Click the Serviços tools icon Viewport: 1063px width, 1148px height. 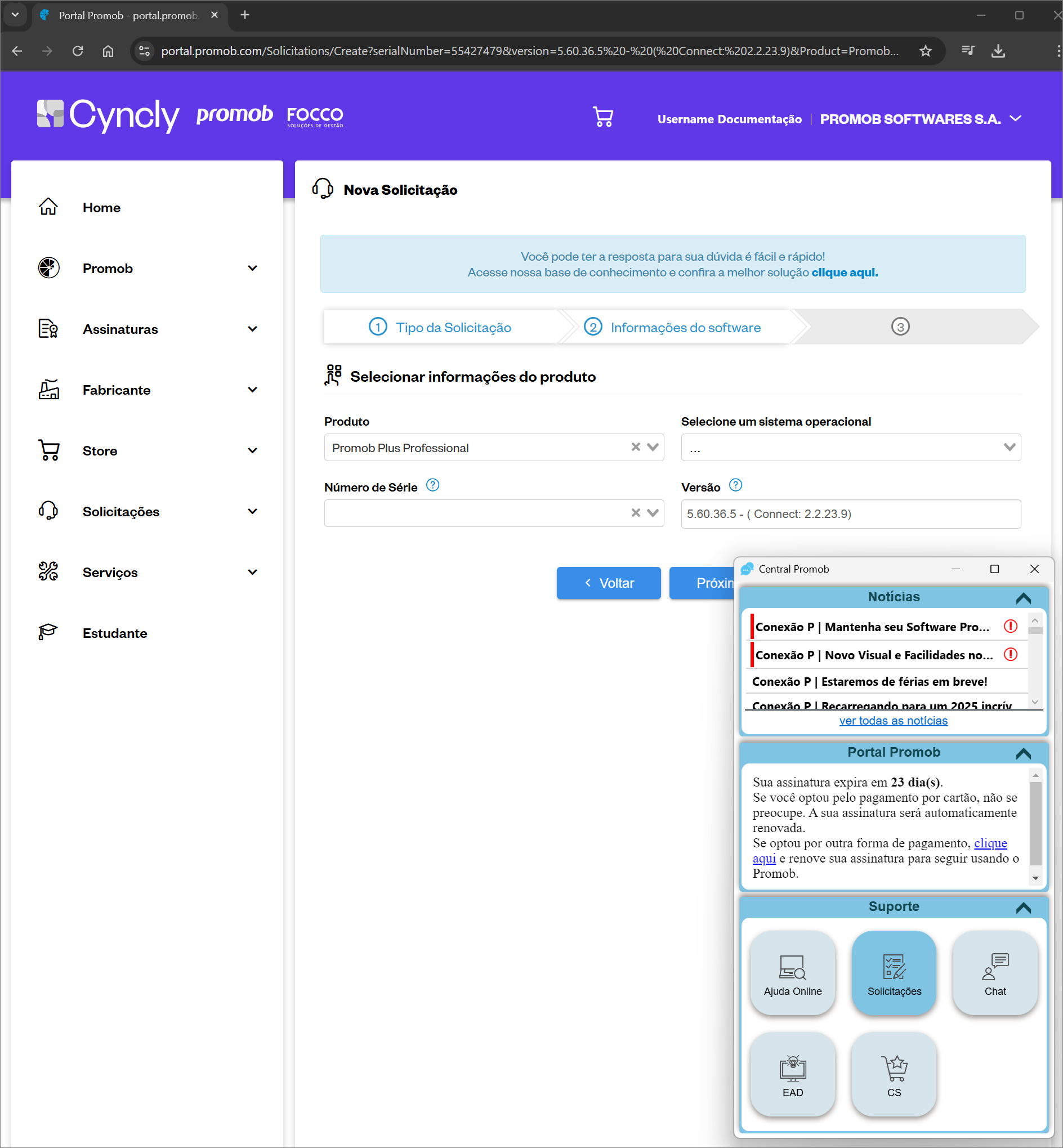click(x=48, y=571)
